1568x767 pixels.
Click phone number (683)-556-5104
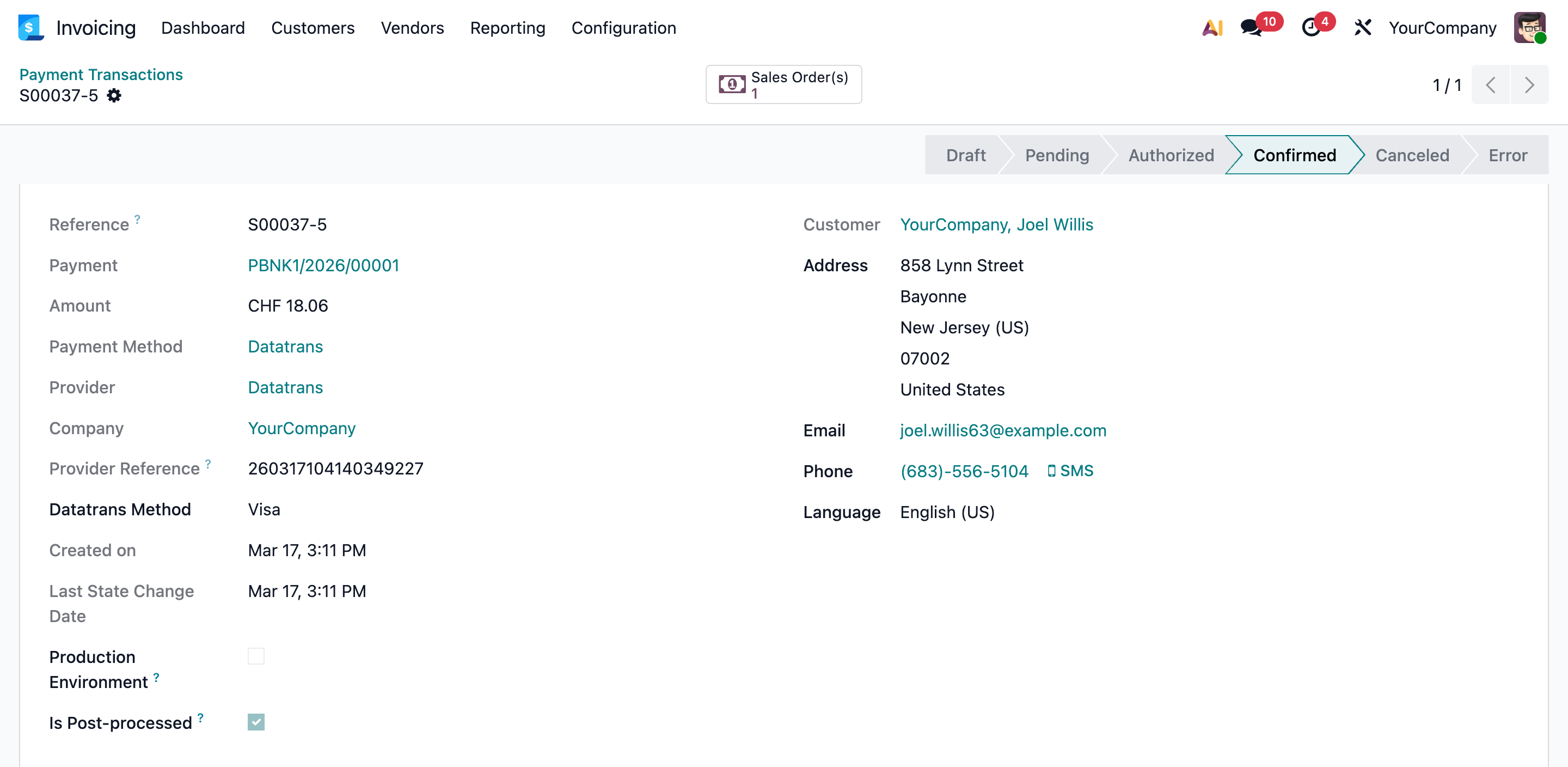click(x=964, y=472)
